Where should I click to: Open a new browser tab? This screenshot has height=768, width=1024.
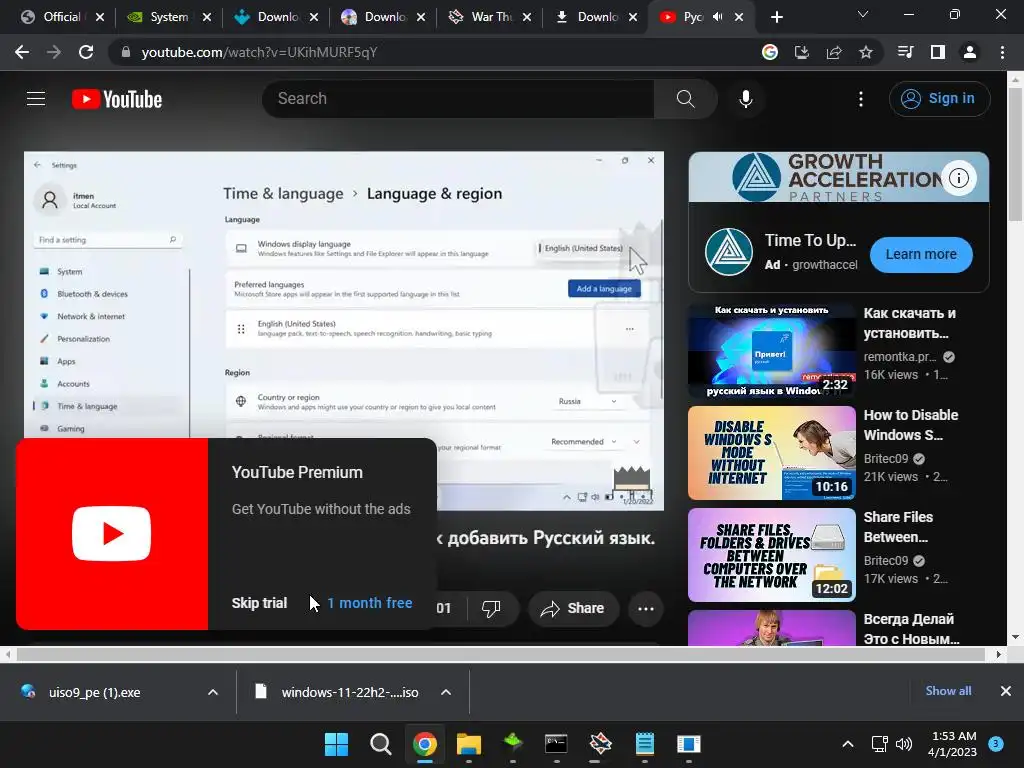[x=776, y=17]
